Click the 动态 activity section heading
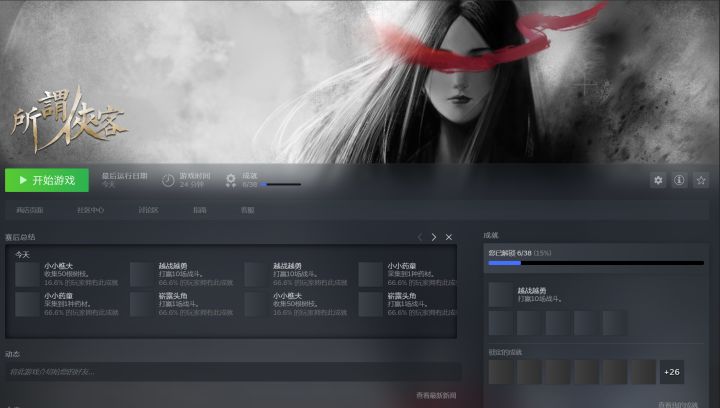Image resolution: width=720 pixels, height=408 pixels. coord(12,354)
